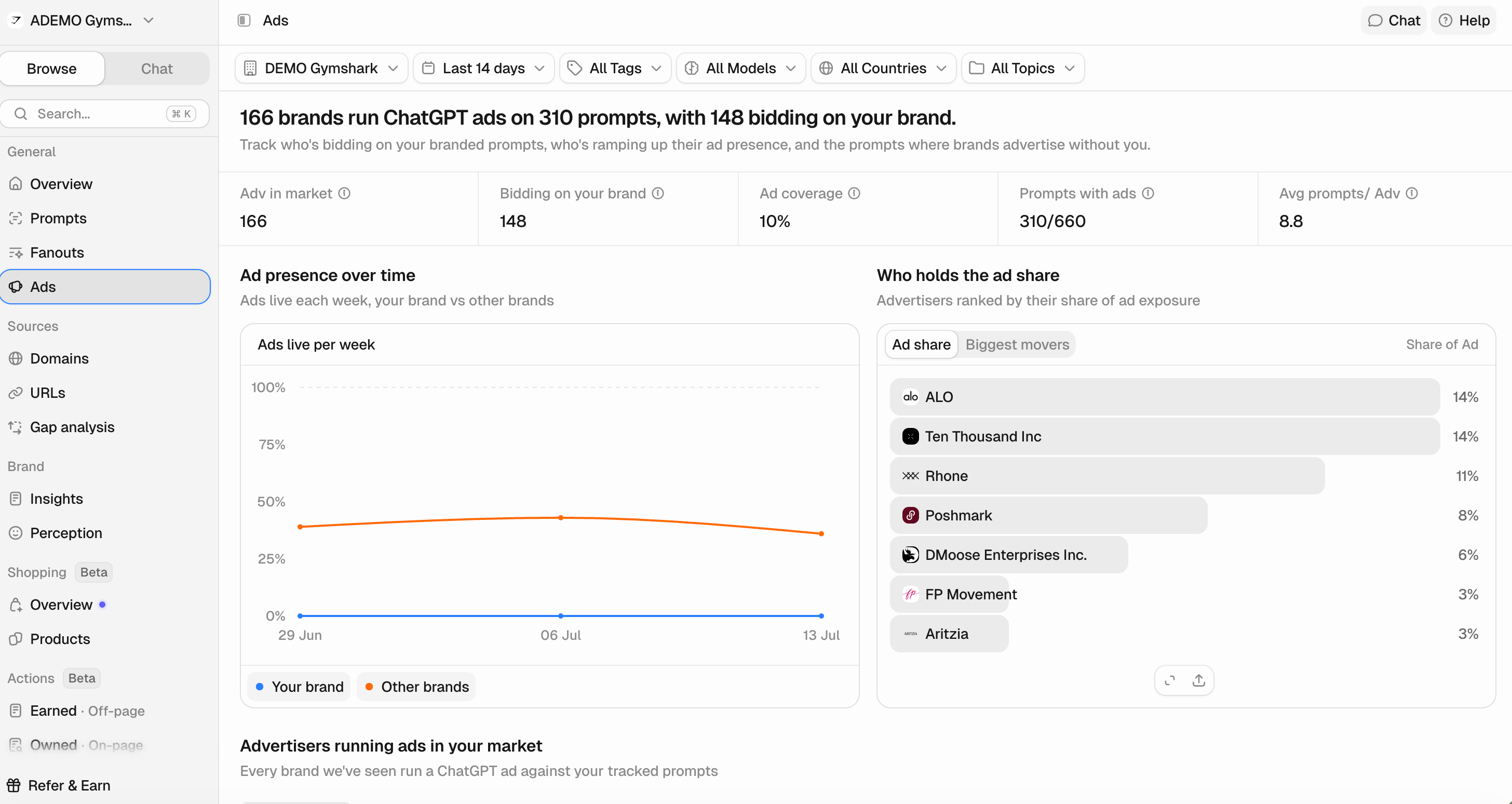
Task: Toggle the Your brand legend series
Action: coord(300,687)
